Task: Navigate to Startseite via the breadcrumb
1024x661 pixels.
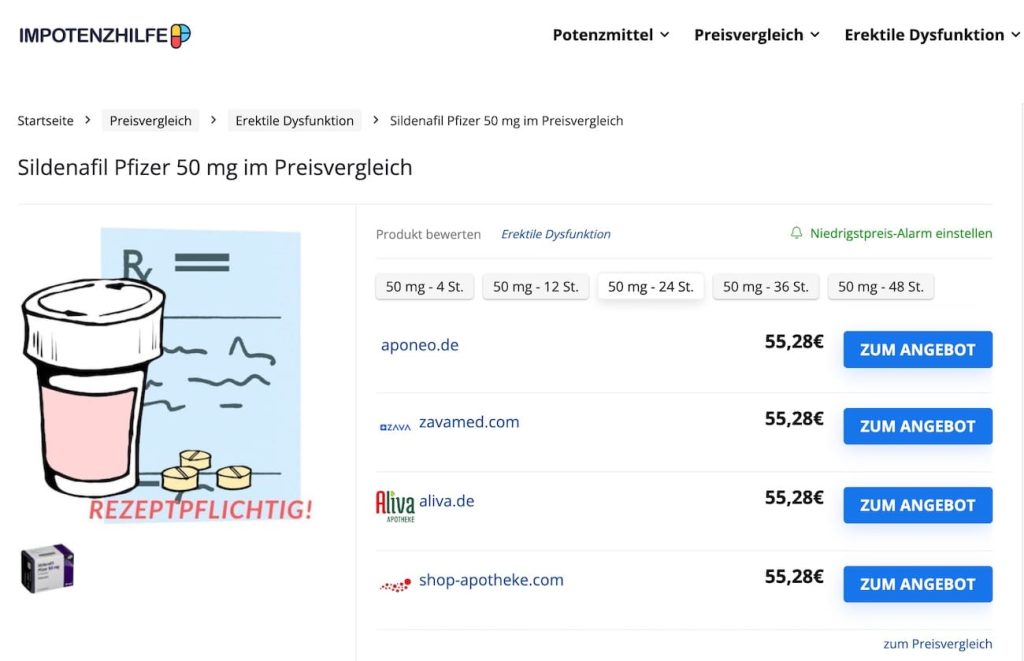Action: [45, 120]
